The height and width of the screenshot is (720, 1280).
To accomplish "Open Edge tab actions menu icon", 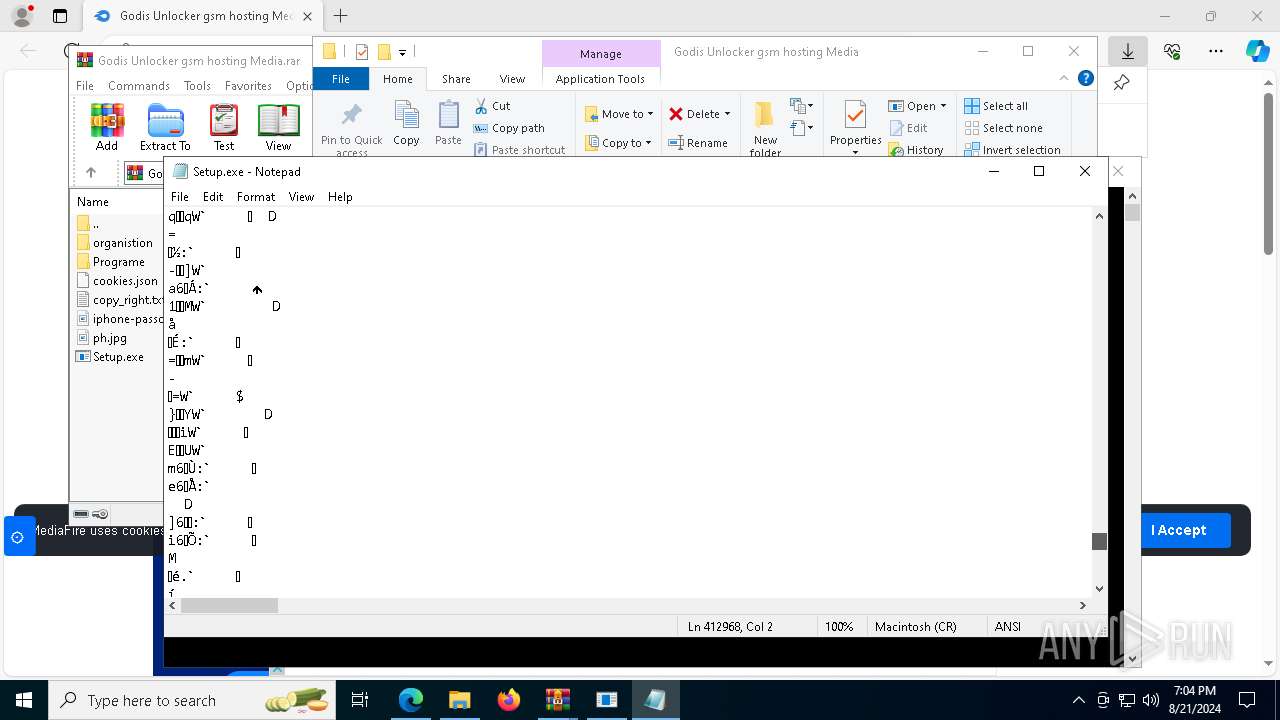I will pos(60,16).
